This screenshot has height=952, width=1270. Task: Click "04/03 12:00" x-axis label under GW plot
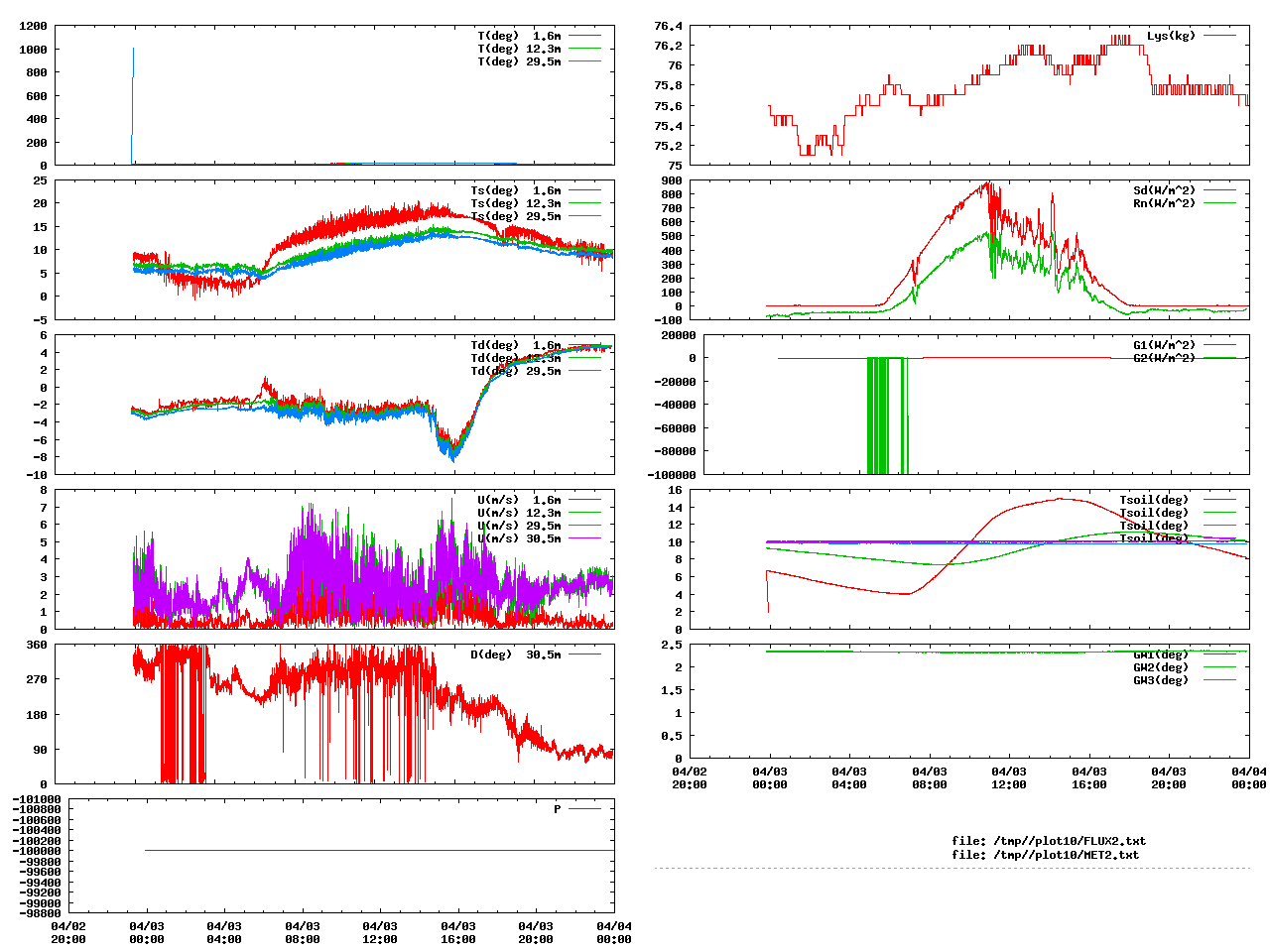[x=1009, y=777]
